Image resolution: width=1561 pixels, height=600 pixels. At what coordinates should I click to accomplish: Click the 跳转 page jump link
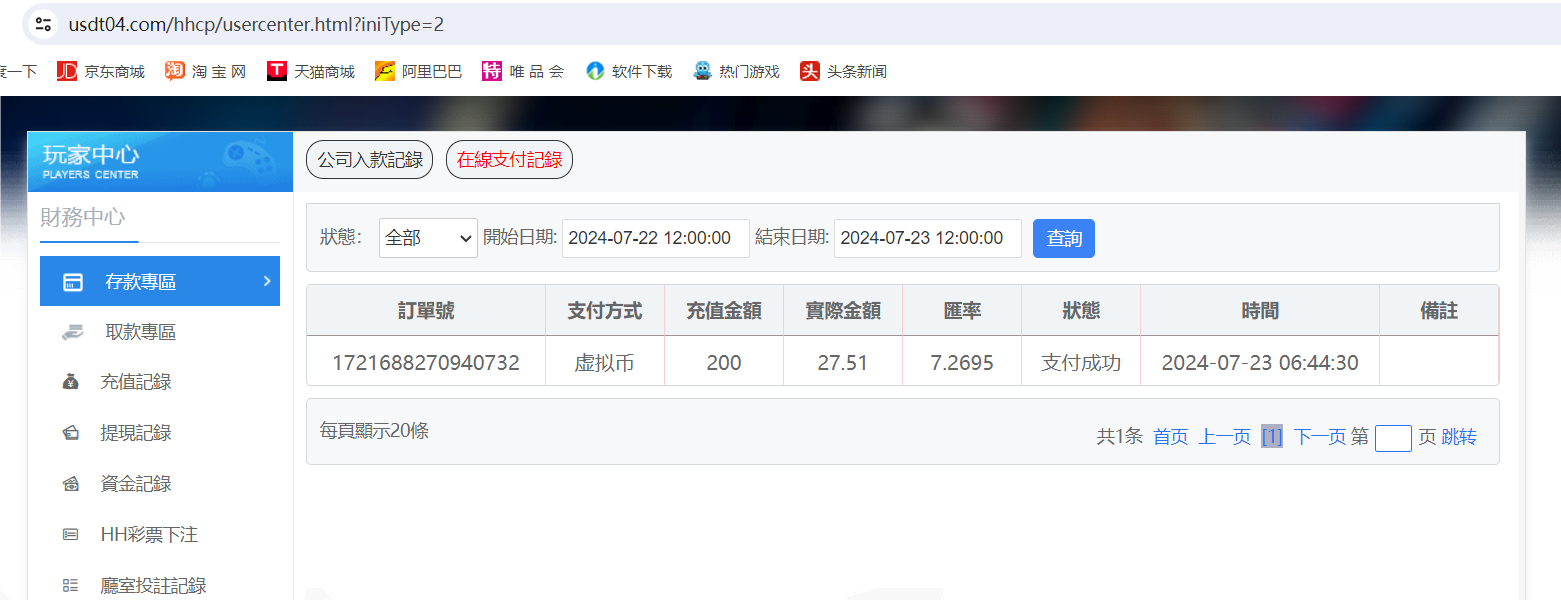point(1459,437)
